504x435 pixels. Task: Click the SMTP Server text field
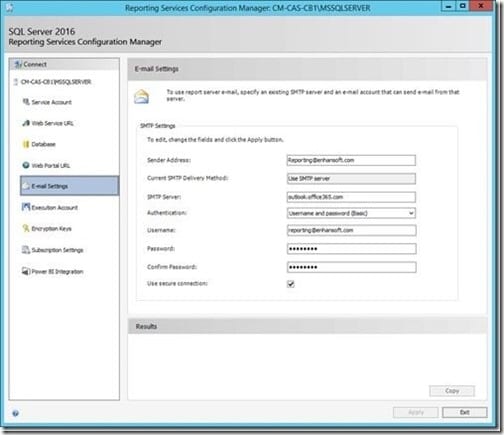pos(351,197)
